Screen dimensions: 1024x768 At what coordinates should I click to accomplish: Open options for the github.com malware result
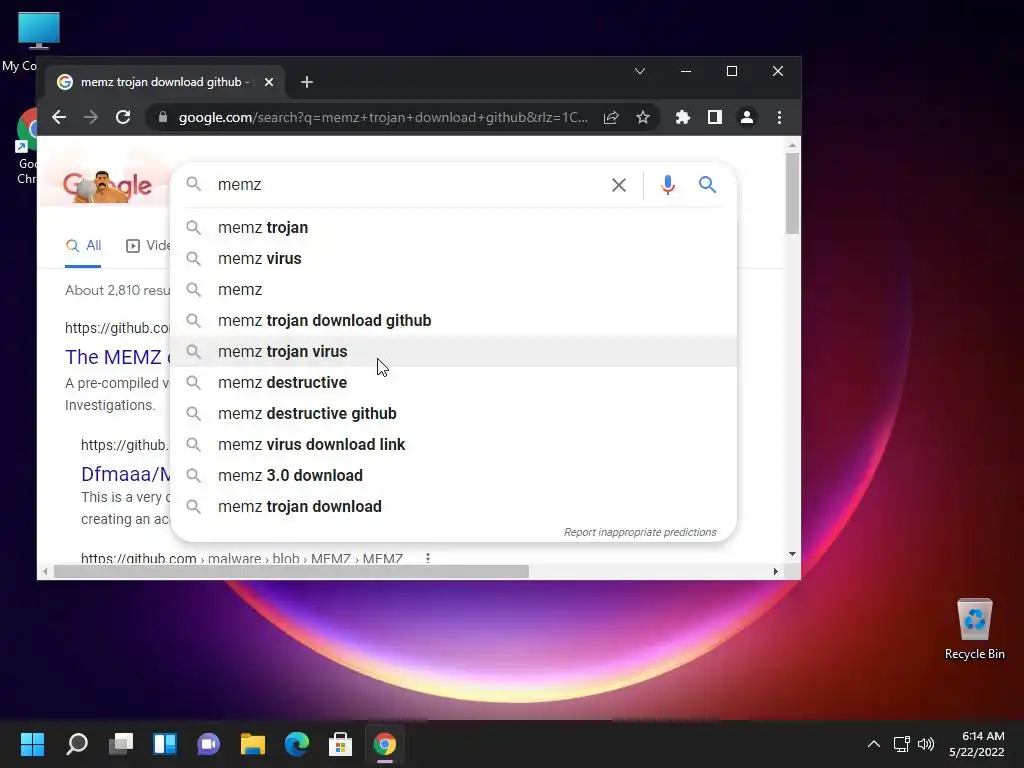point(428,558)
